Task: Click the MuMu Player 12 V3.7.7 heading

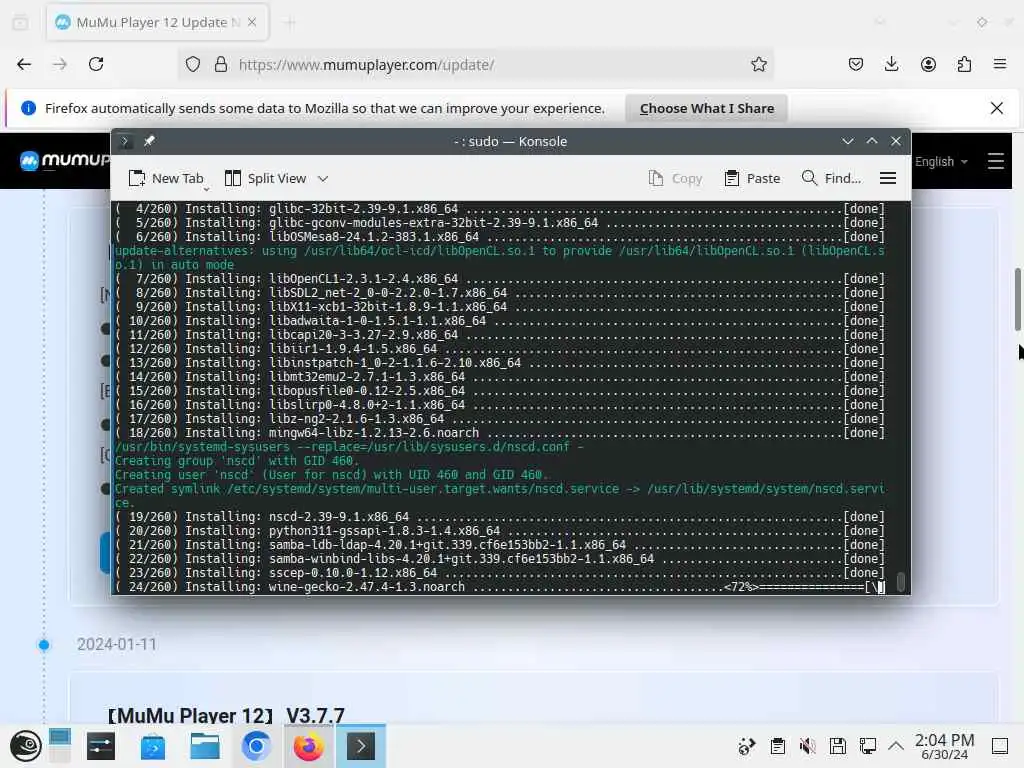Action: [226, 716]
